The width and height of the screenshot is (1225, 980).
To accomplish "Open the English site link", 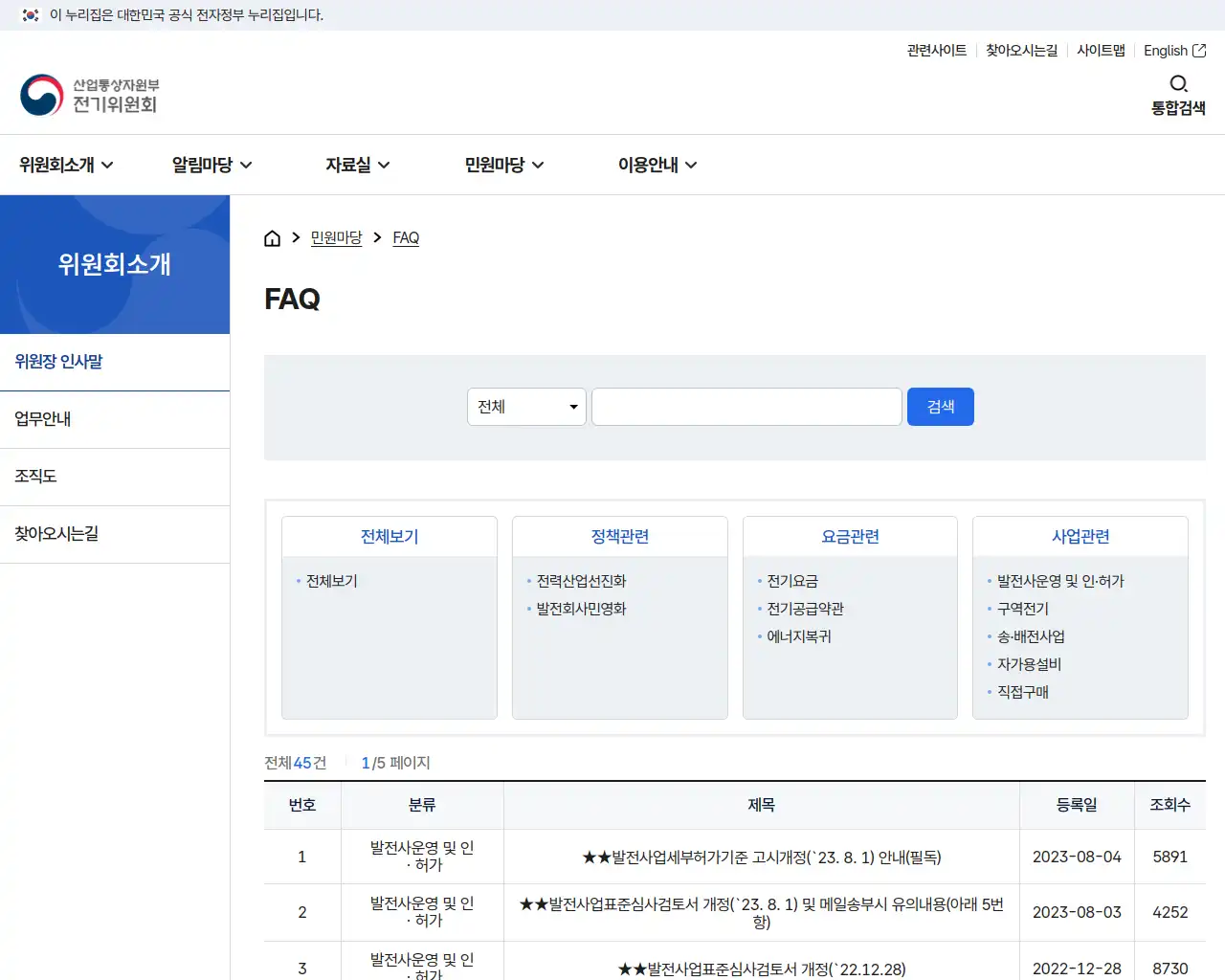I will tap(1174, 51).
